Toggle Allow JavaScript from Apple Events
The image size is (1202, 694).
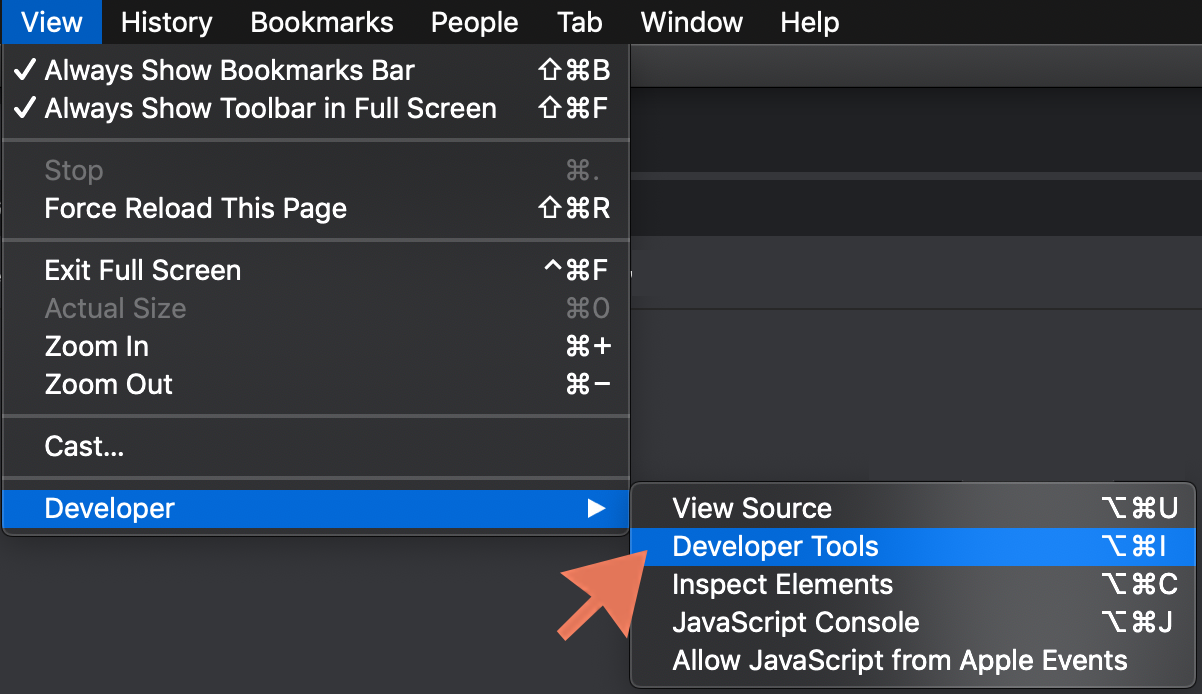pyautogui.click(x=900, y=660)
